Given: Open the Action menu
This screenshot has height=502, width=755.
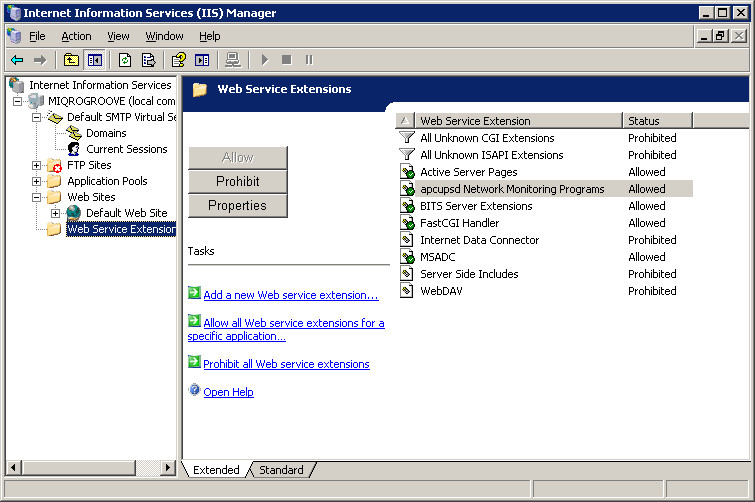Looking at the screenshot, I should [76, 37].
